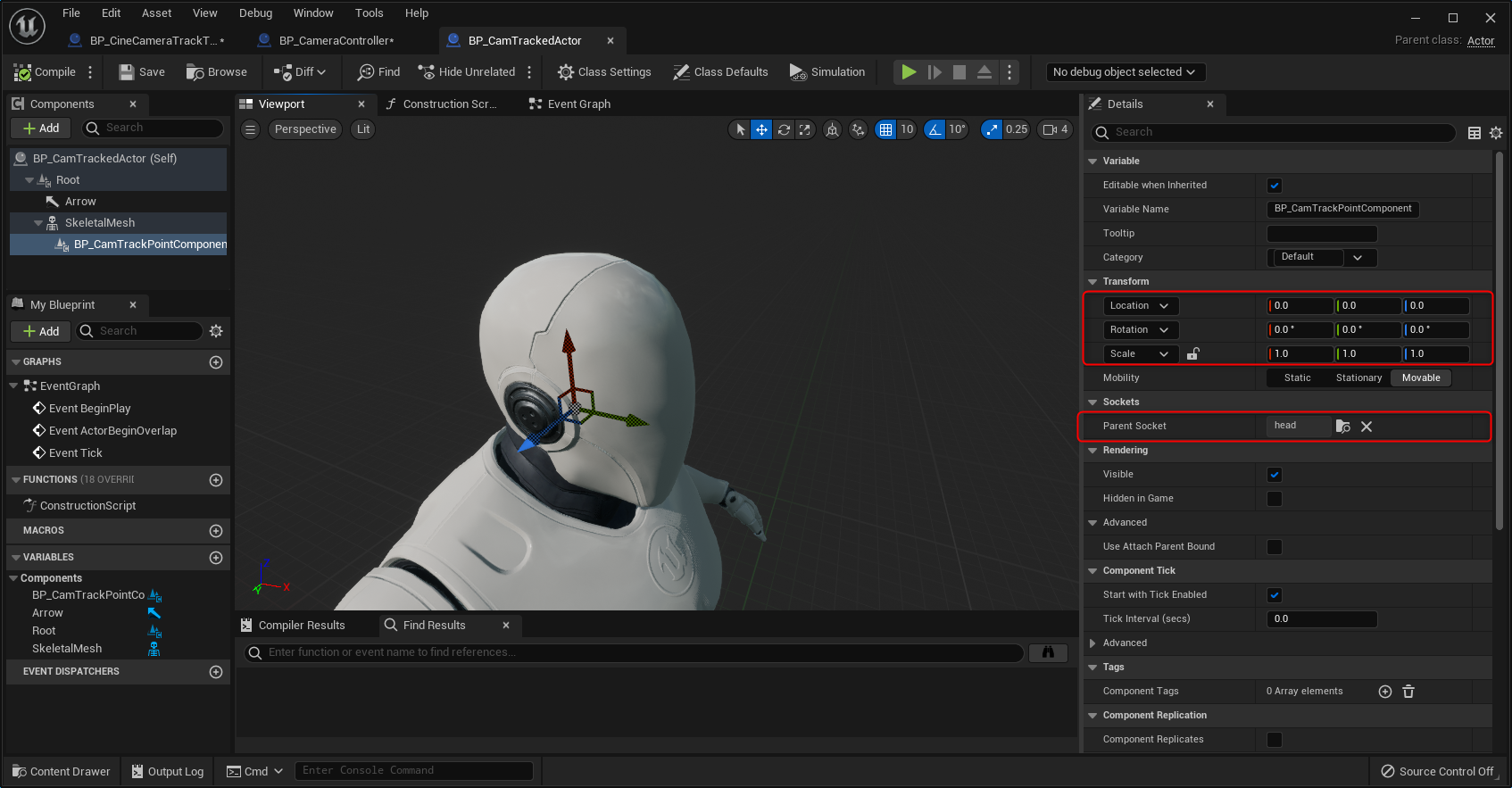Enable Component Replicates checkbox
The image size is (1512, 788).
(x=1275, y=740)
